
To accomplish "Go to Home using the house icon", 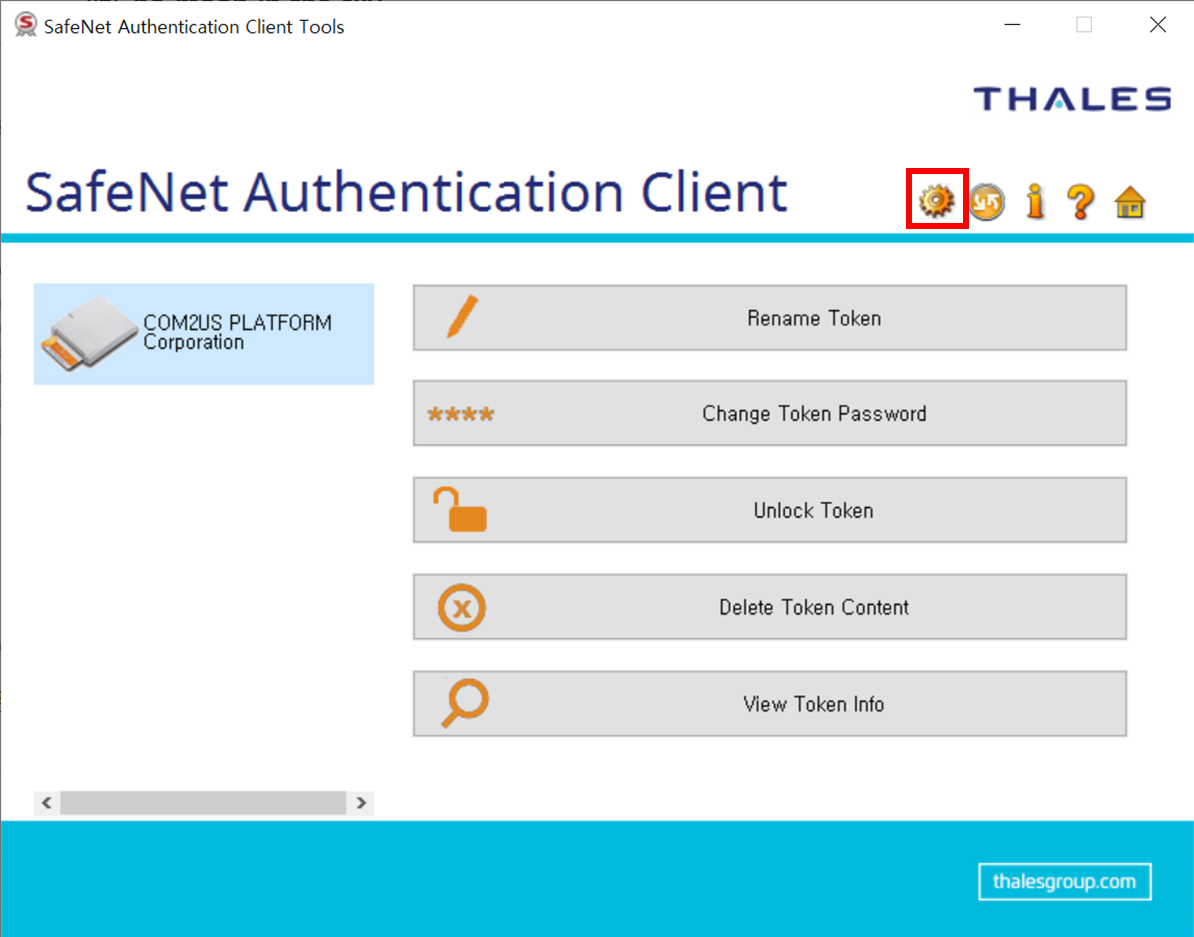I will (x=1130, y=202).
